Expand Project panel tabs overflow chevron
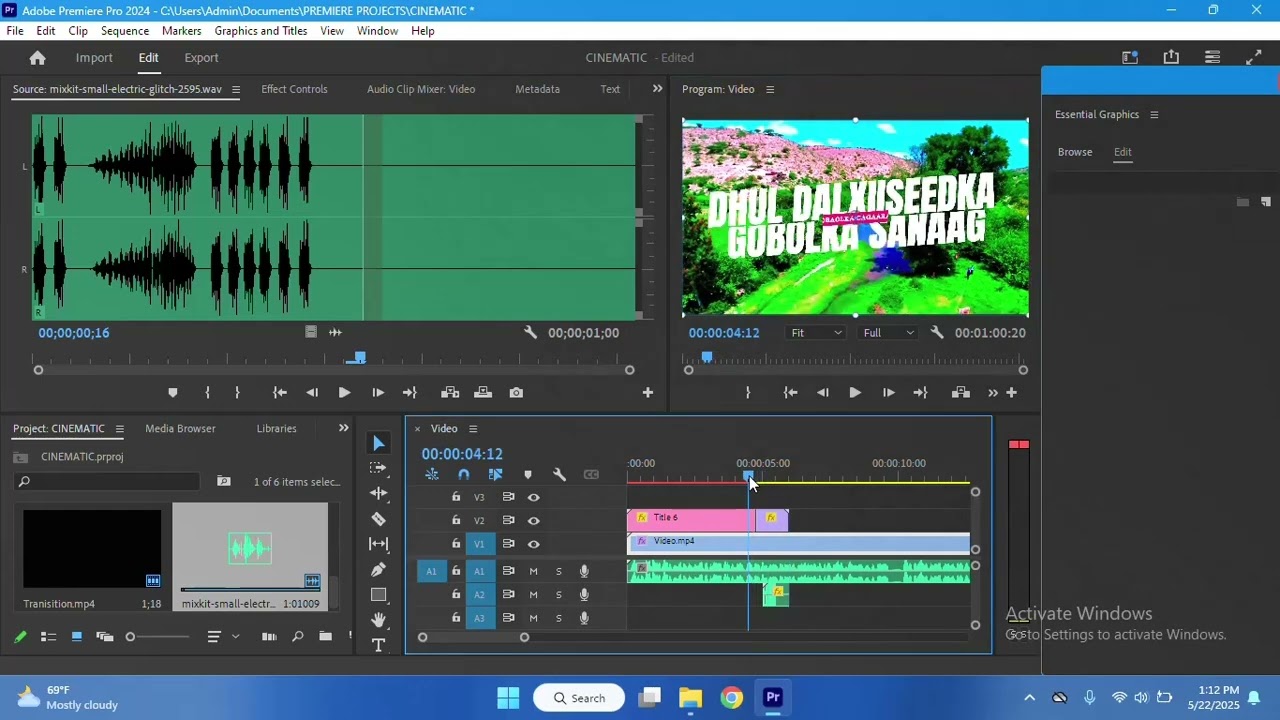Screen dimensions: 1280x720 (343, 428)
